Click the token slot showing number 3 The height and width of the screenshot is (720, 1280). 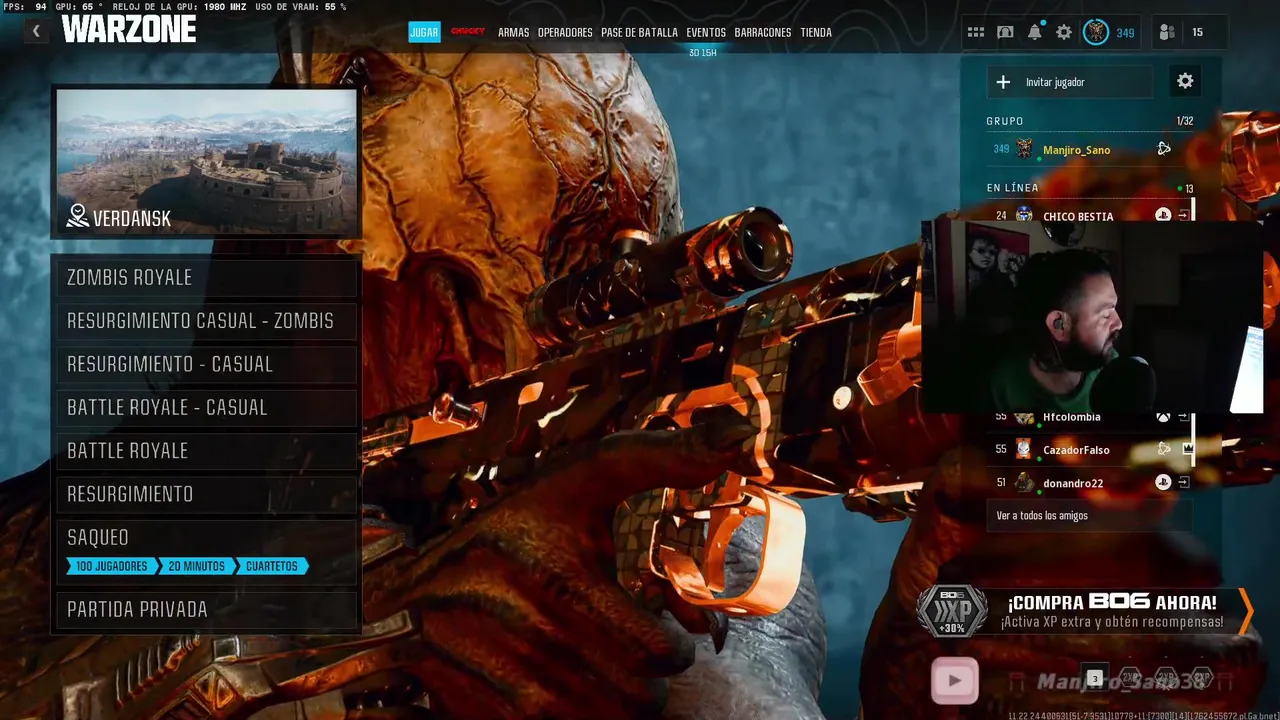point(1095,678)
